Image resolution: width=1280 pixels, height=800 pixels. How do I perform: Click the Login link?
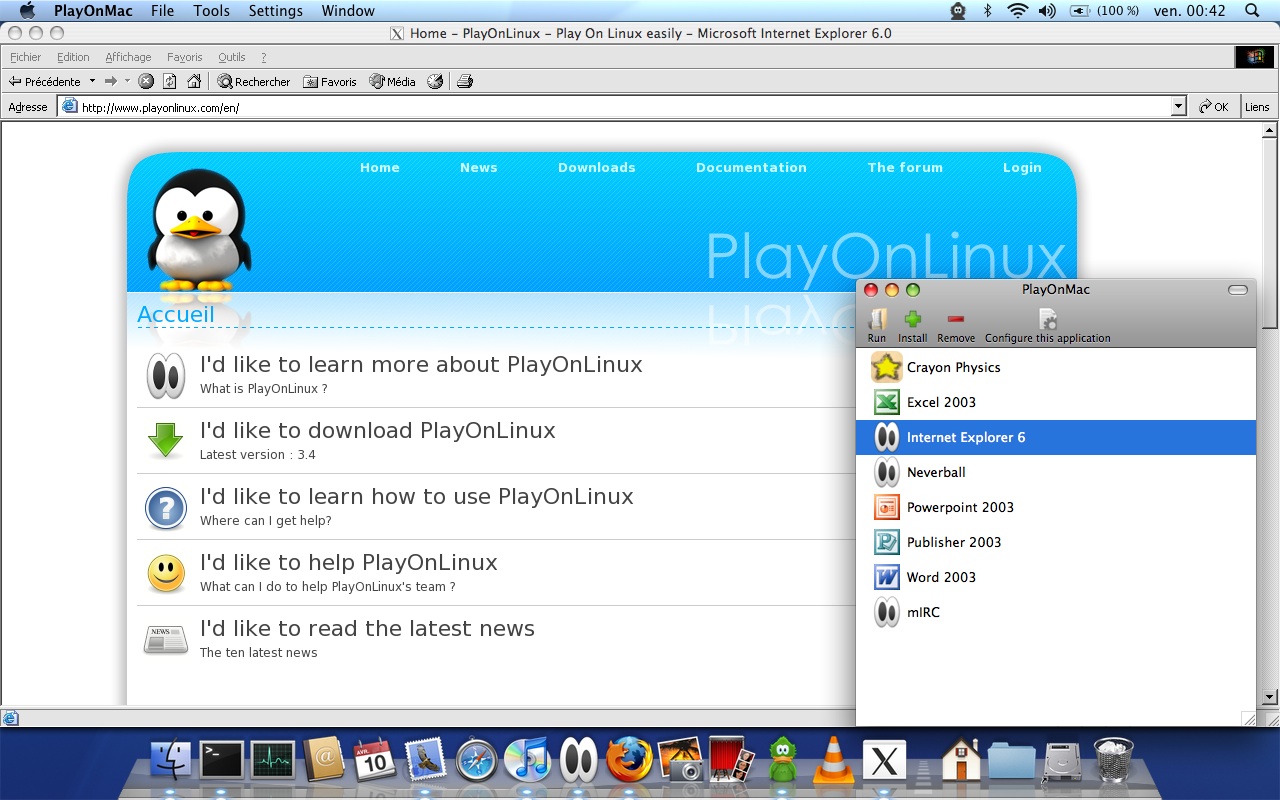pyautogui.click(x=1022, y=167)
